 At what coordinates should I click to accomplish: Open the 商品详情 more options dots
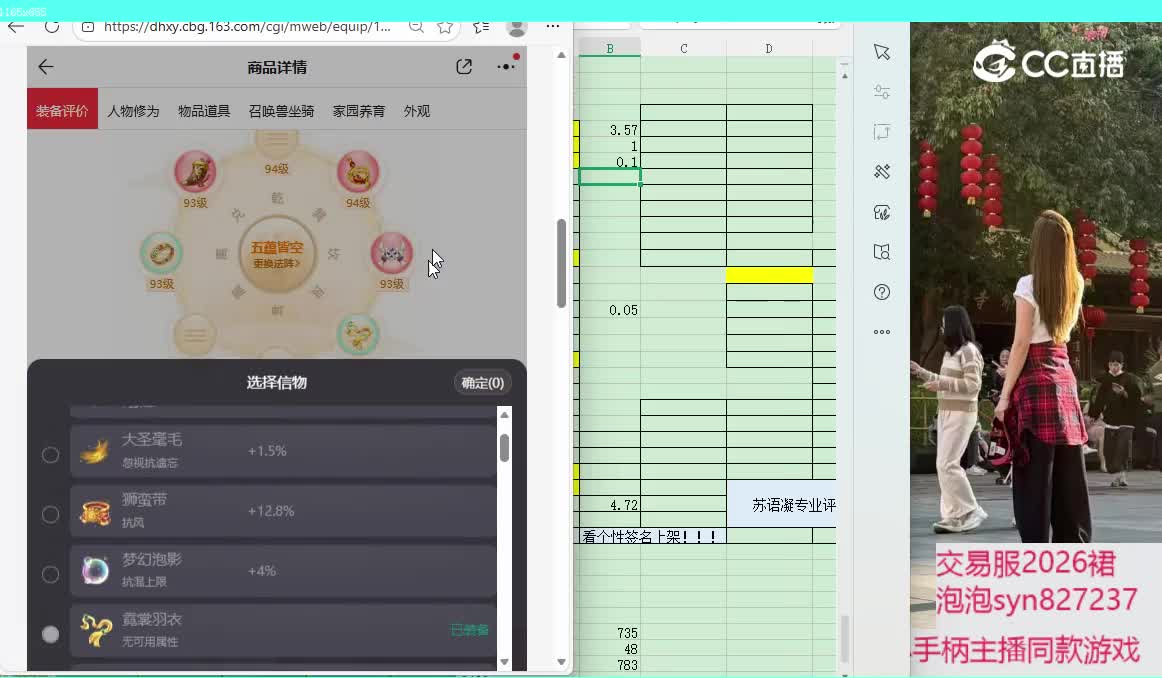507,66
